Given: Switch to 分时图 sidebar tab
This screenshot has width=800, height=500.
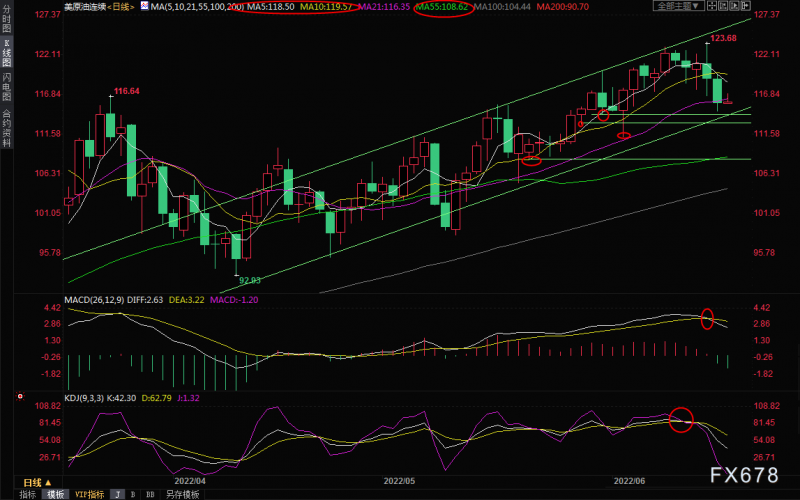Looking at the screenshot, I should (7, 18).
